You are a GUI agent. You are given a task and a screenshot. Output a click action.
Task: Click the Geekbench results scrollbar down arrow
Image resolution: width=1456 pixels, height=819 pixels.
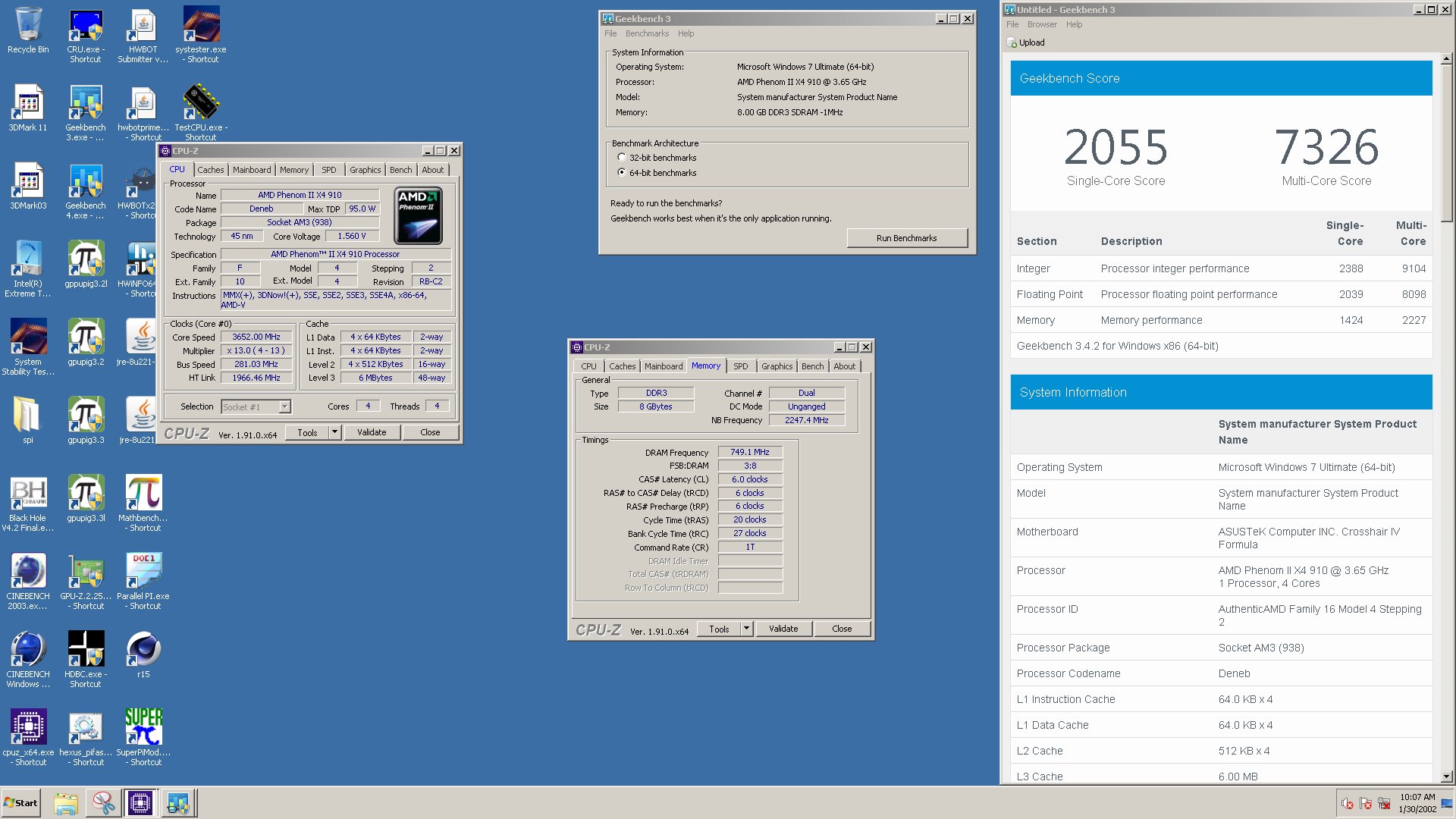(1446, 777)
